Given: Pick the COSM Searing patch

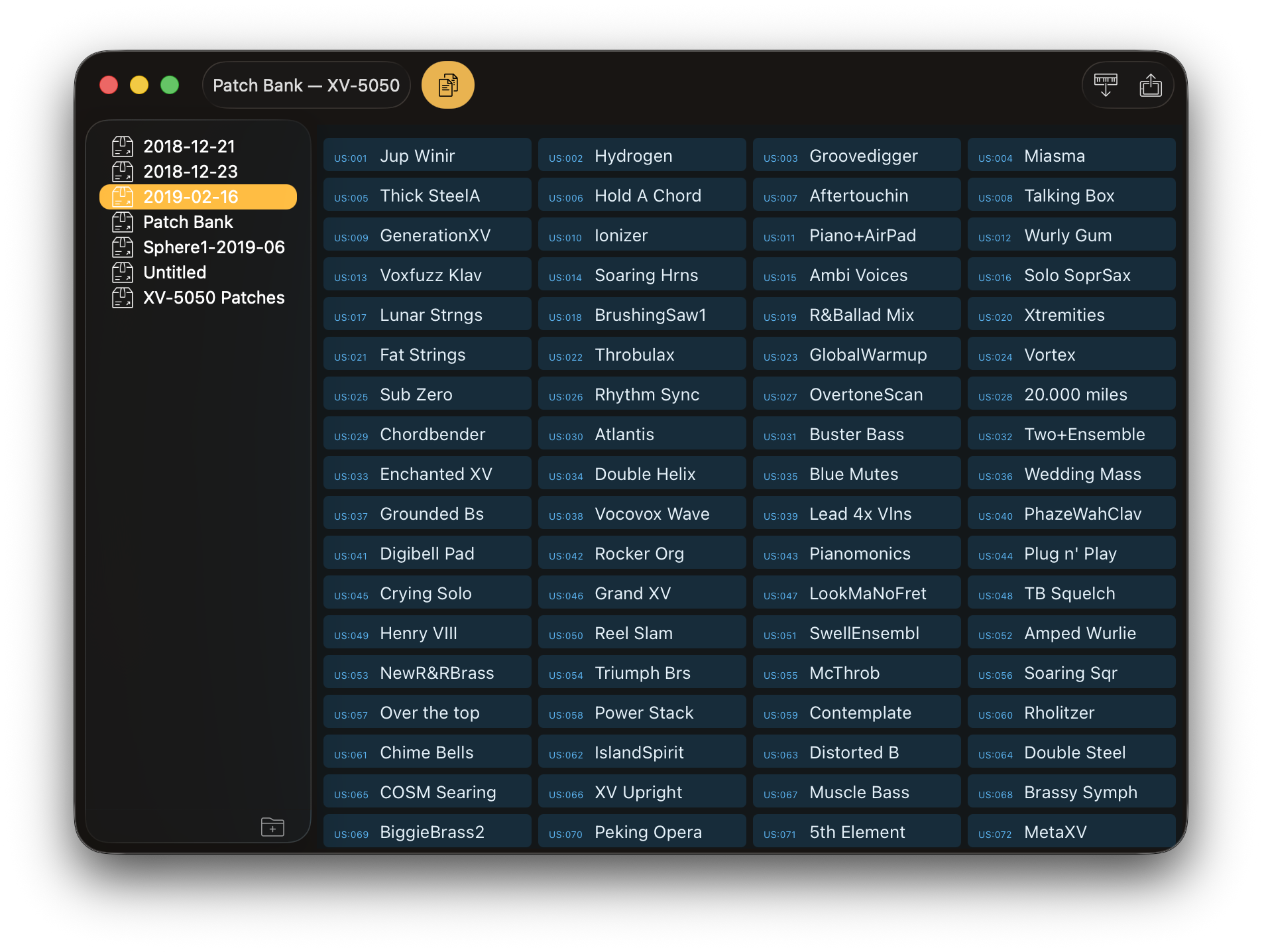Looking at the screenshot, I should pos(428,792).
